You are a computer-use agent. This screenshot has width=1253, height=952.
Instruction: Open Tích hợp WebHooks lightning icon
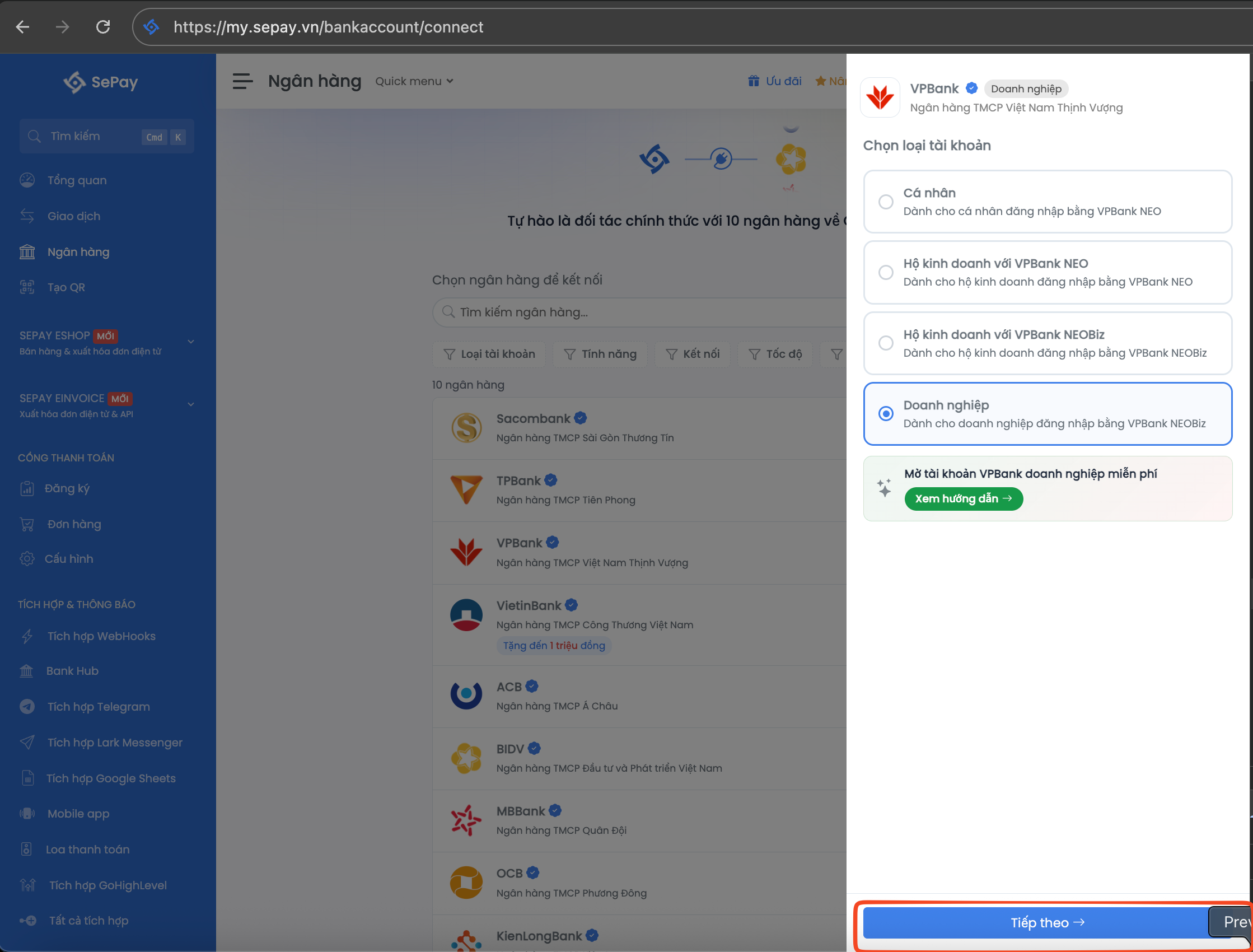coord(27,636)
